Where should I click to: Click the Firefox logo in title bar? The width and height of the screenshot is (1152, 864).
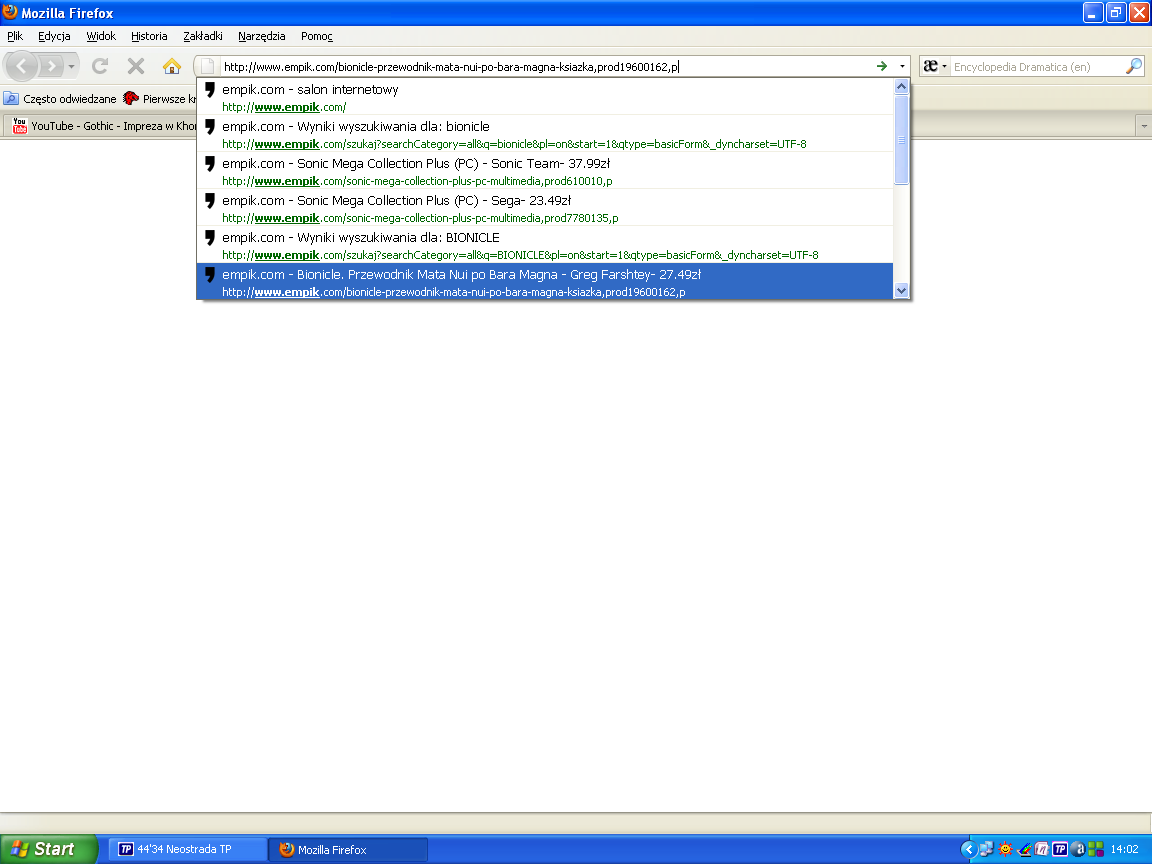[x=10, y=12]
